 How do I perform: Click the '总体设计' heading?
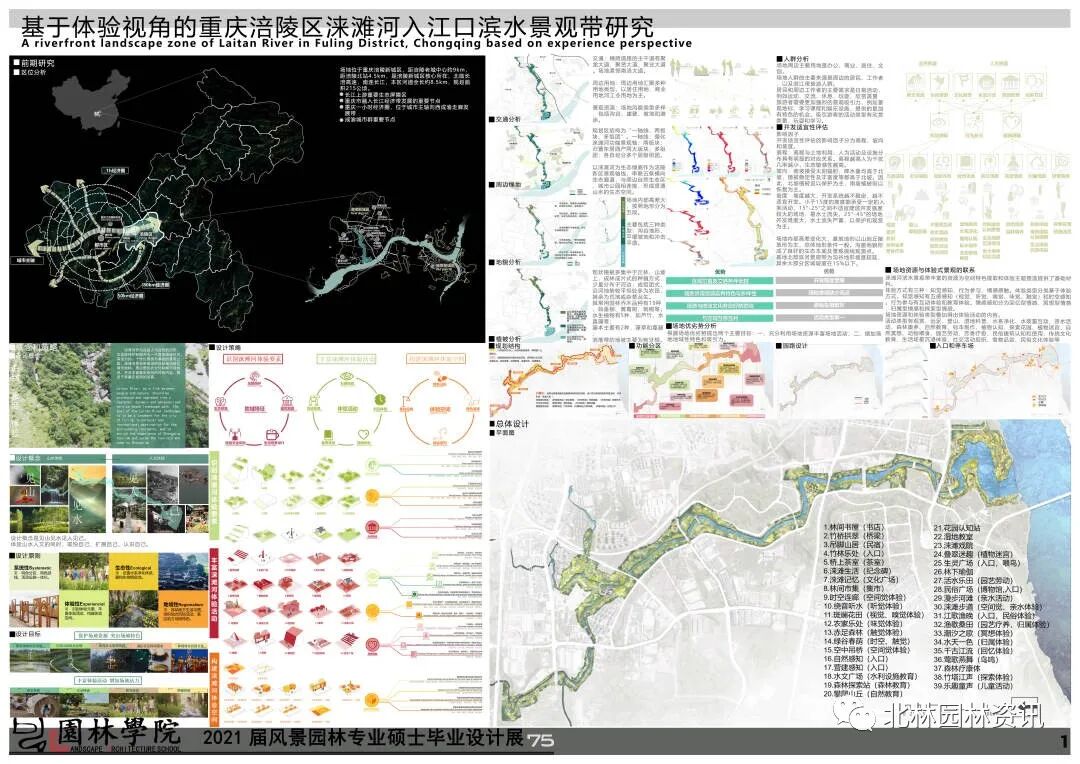[509, 424]
